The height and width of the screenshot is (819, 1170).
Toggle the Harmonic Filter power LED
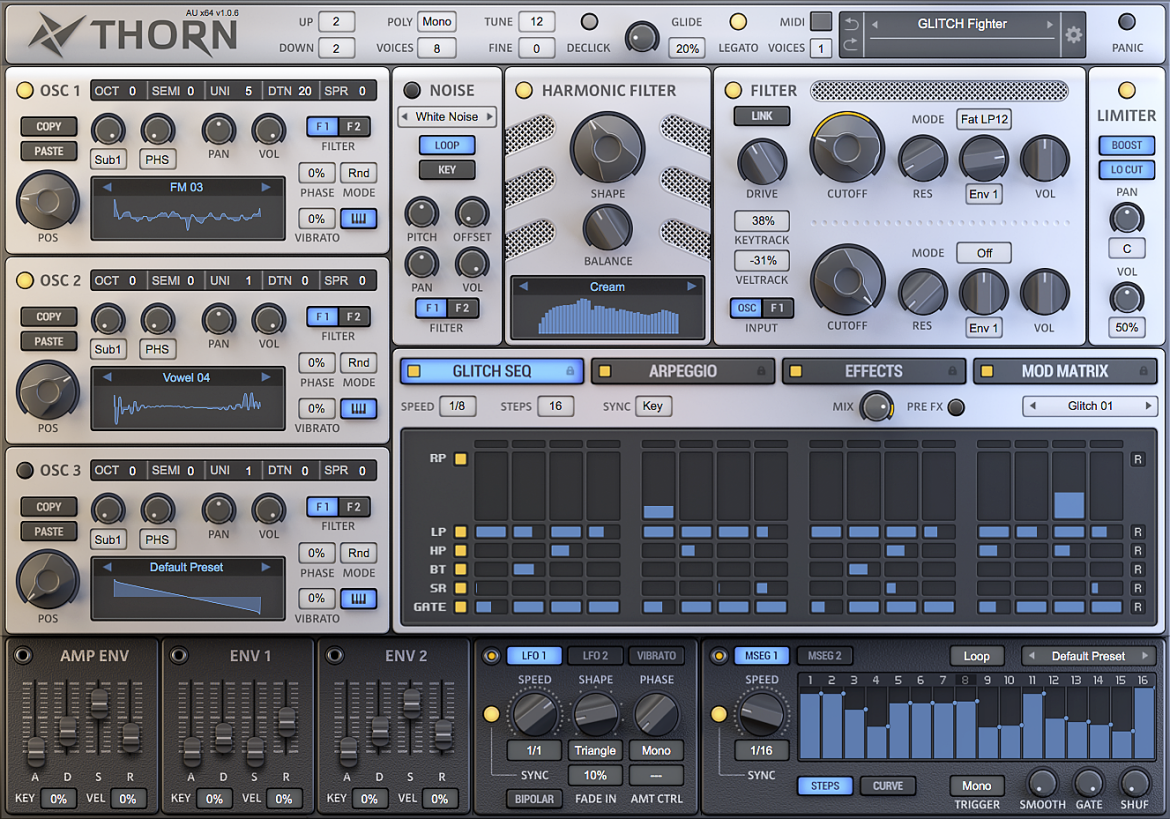click(x=524, y=90)
